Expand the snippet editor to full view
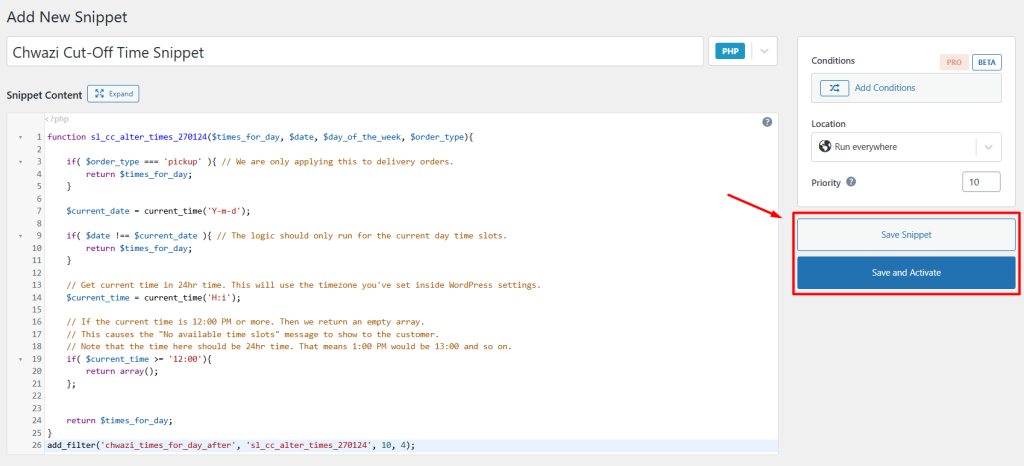1024x466 pixels. pyautogui.click(x=113, y=94)
